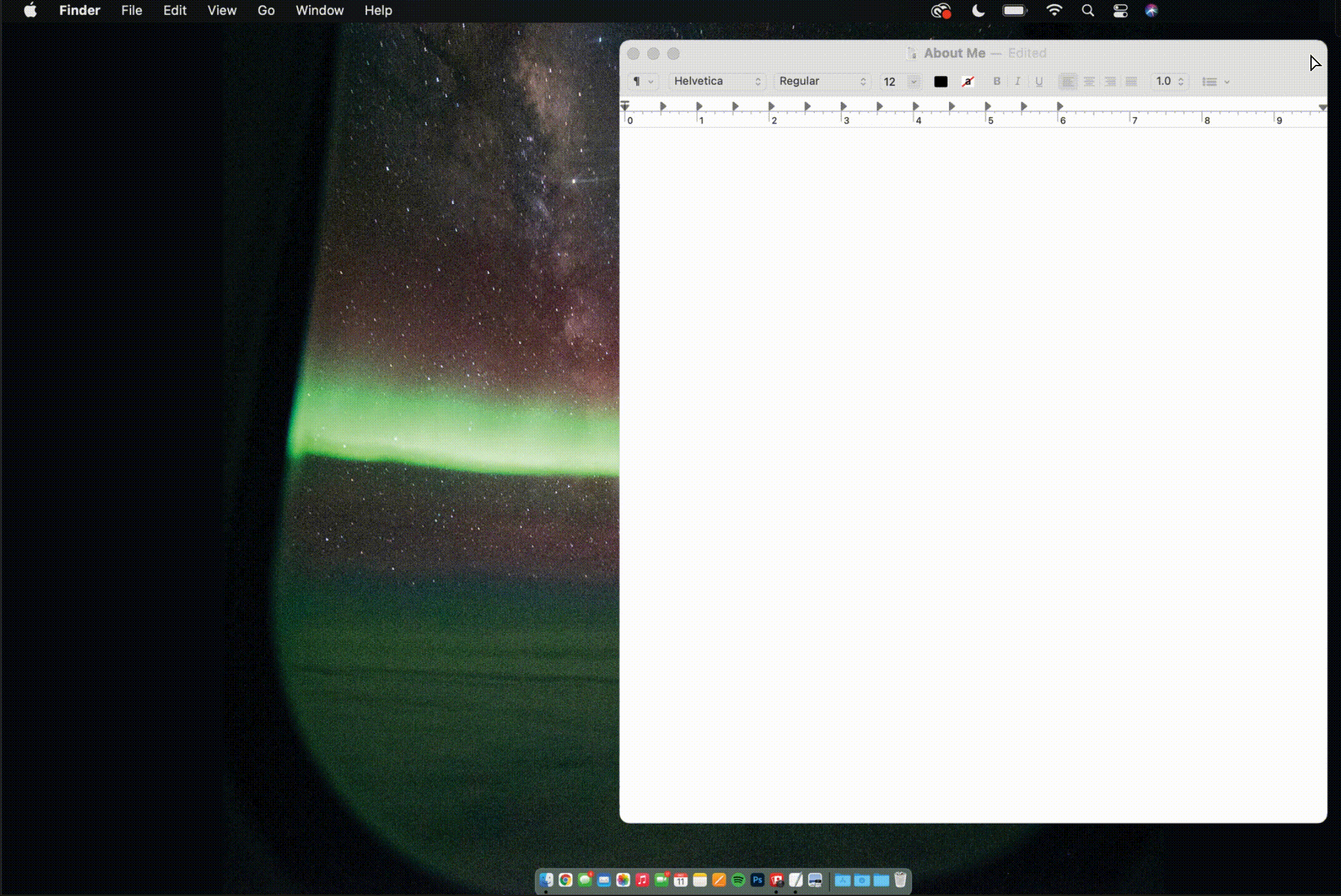
Task: Click the About Me document proxy icon
Action: (x=912, y=54)
